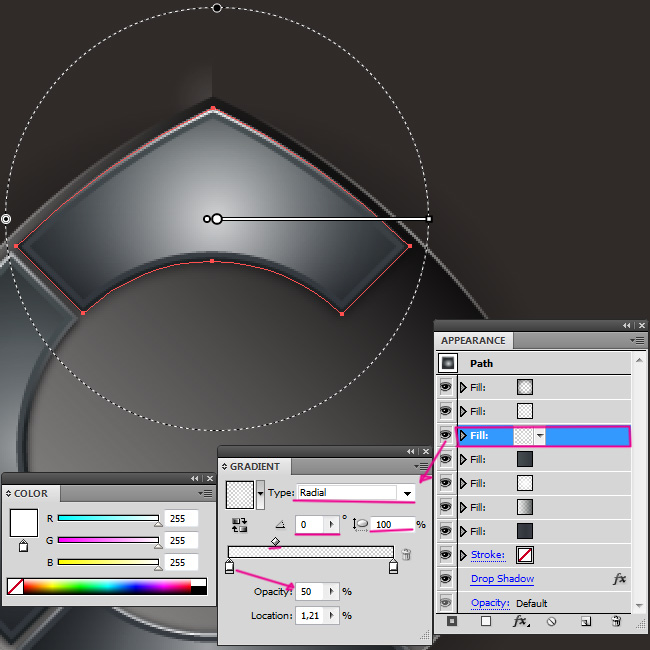Toggle visibility of the Stroke attribute

point(446,555)
